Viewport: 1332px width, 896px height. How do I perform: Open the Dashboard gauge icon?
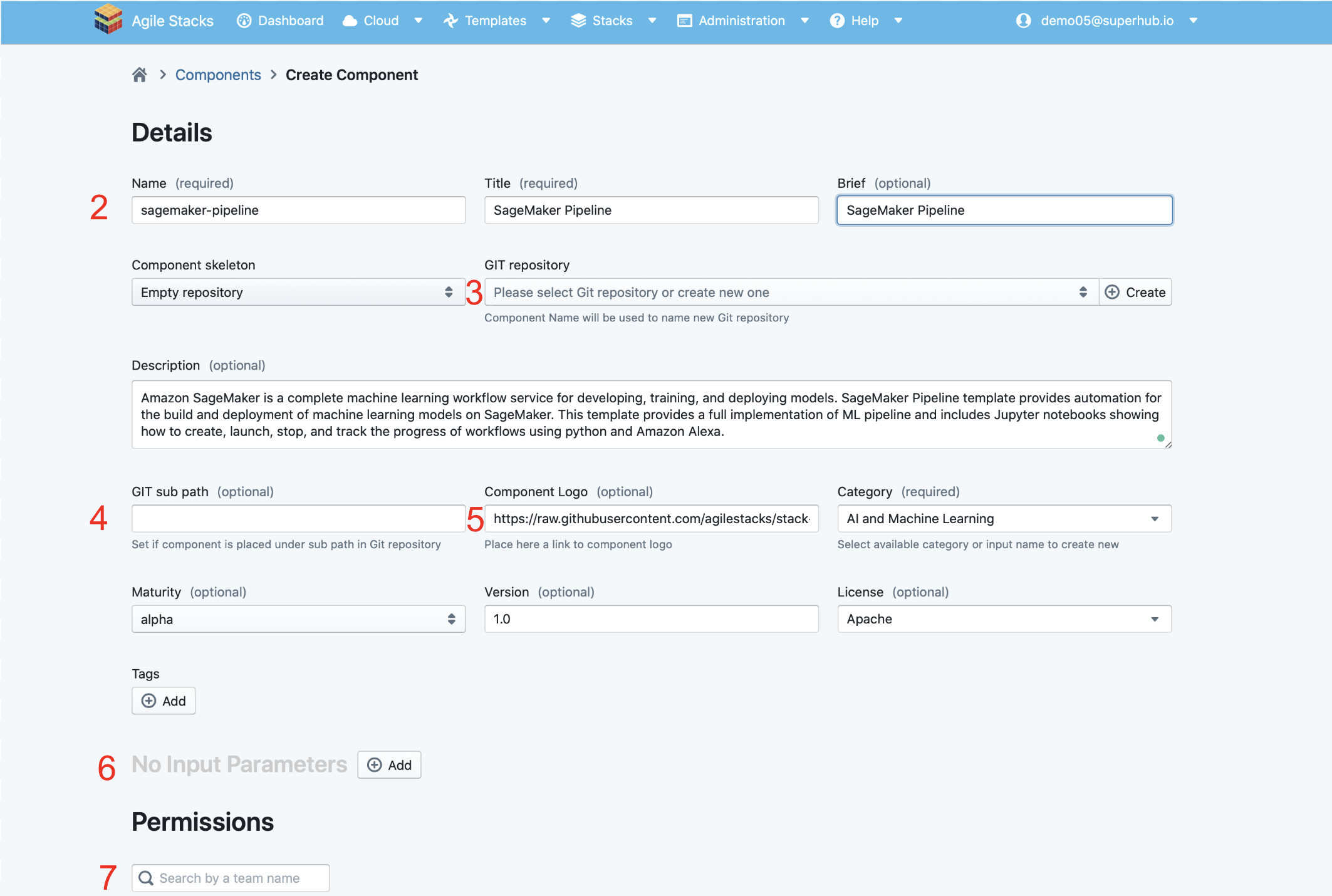[244, 21]
